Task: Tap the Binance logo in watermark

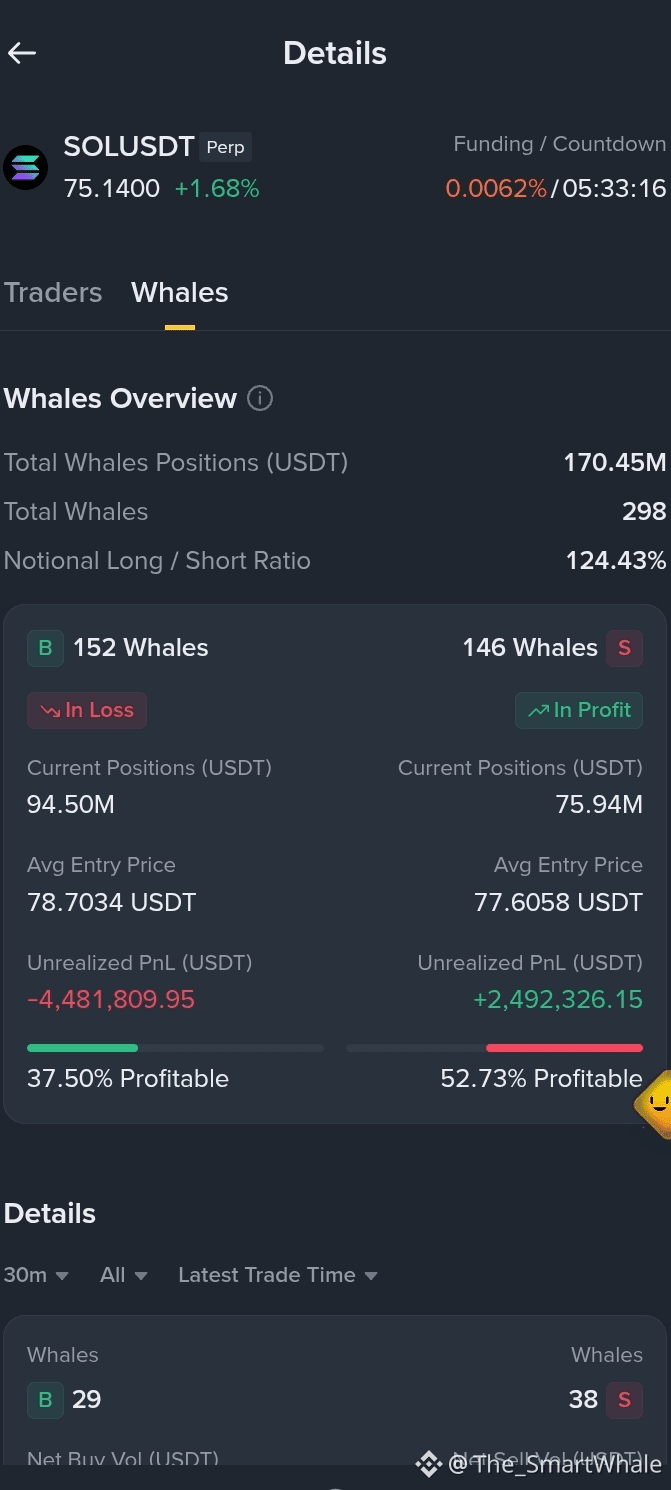Action: pyautogui.click(x=429, y=1465)
